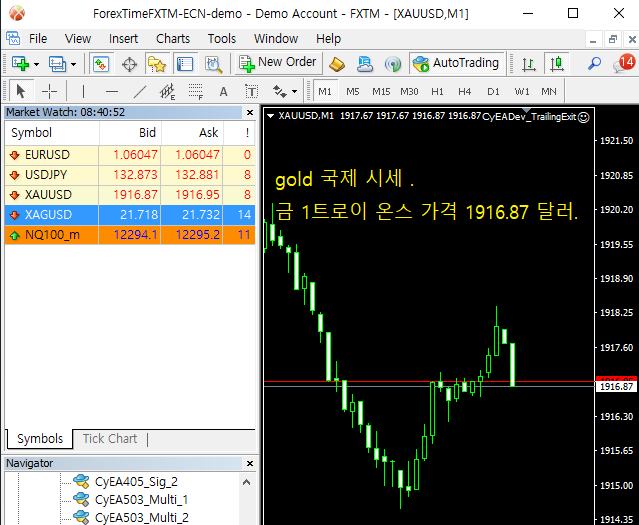The image size is (639, 525).
Task: Open the Insert menu
Action: (123, 39)
